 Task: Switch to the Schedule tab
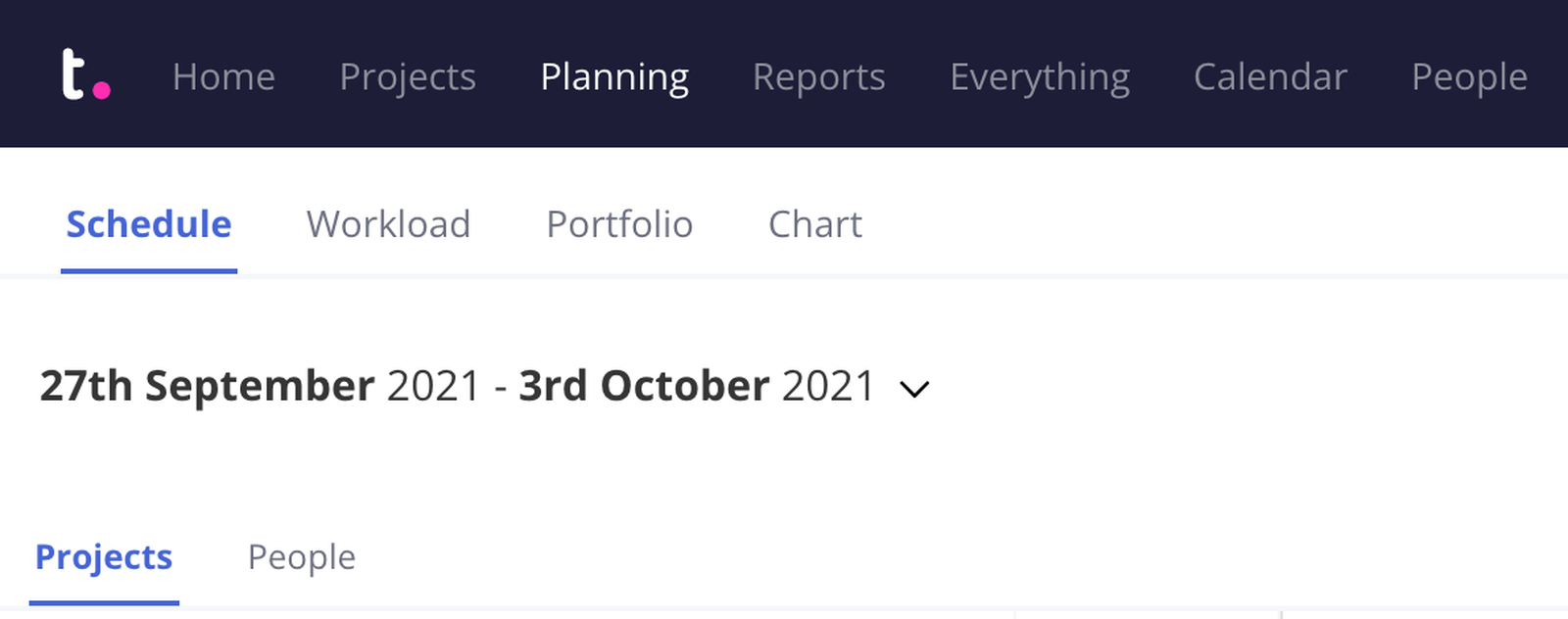coord(149,224)
